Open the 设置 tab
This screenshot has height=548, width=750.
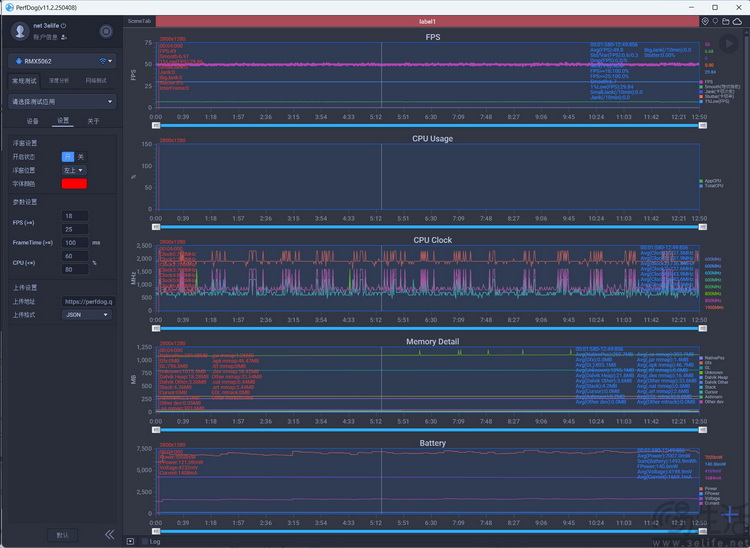(x=63, y=121)
